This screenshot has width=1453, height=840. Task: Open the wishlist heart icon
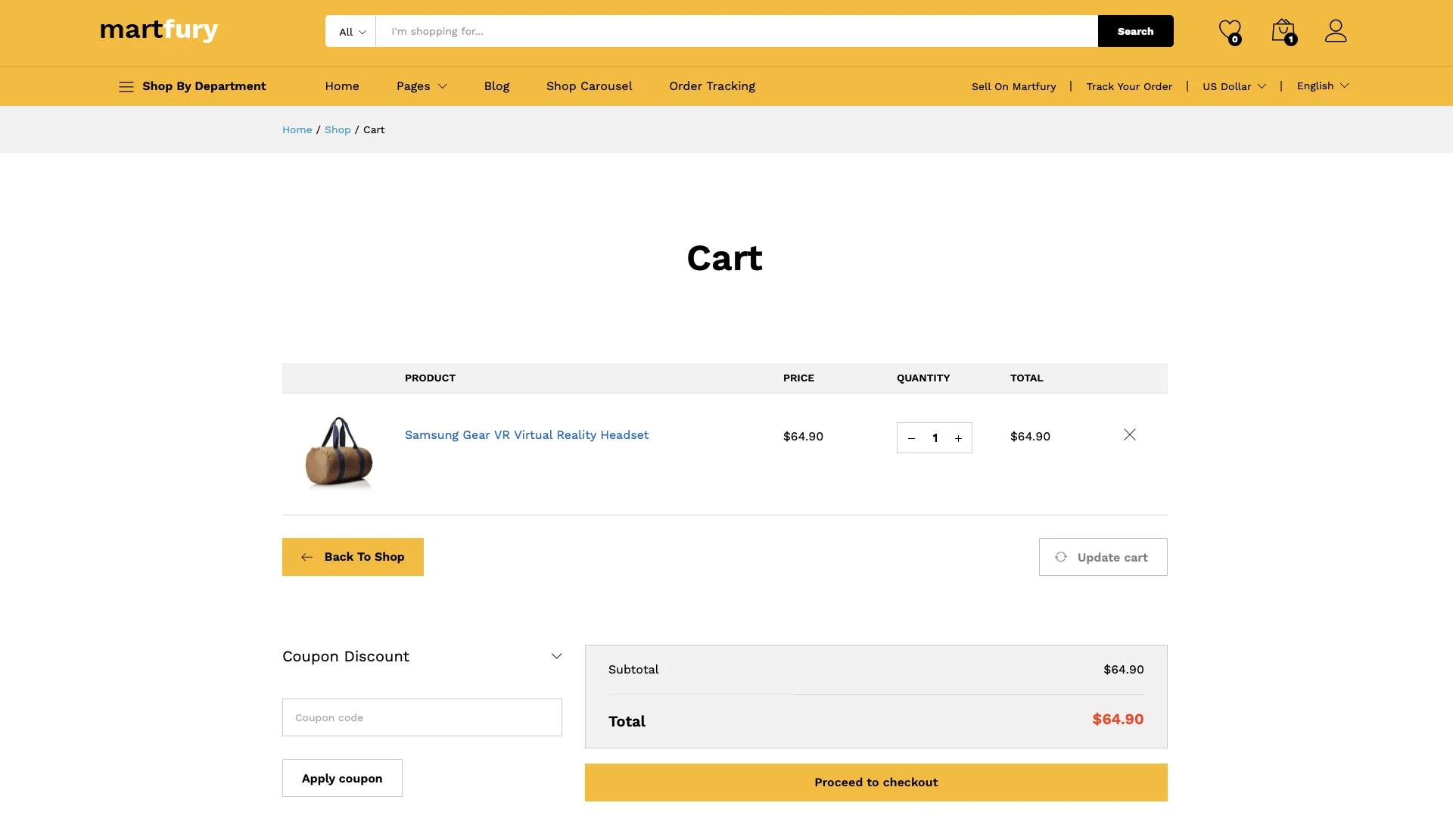tap(1230, 31)
